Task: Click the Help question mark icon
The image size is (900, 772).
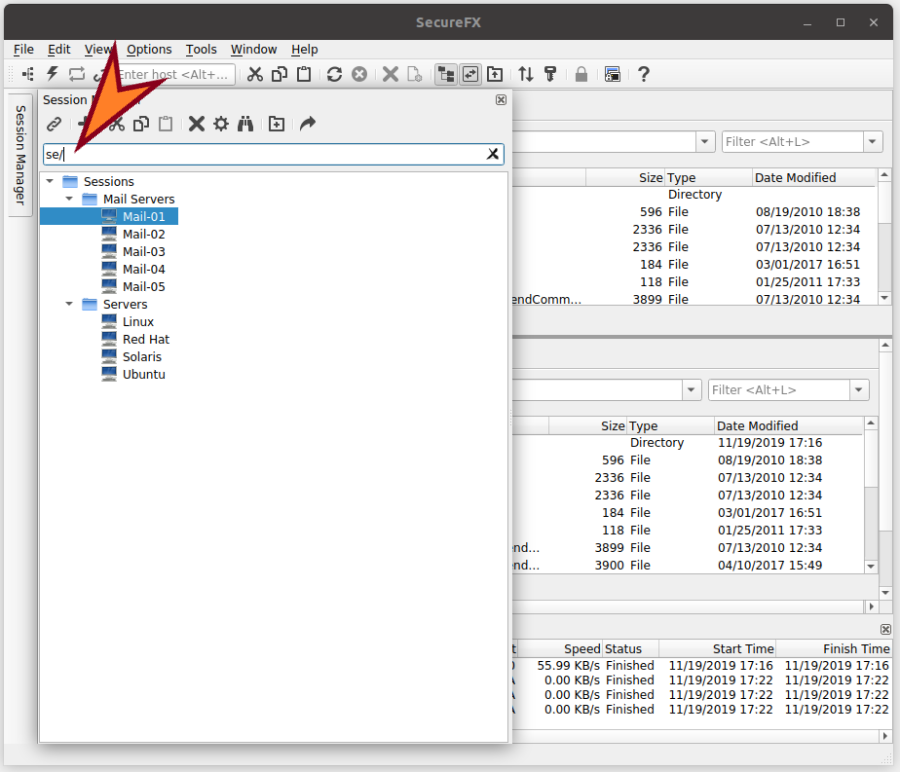Action: tap(643, 73)
